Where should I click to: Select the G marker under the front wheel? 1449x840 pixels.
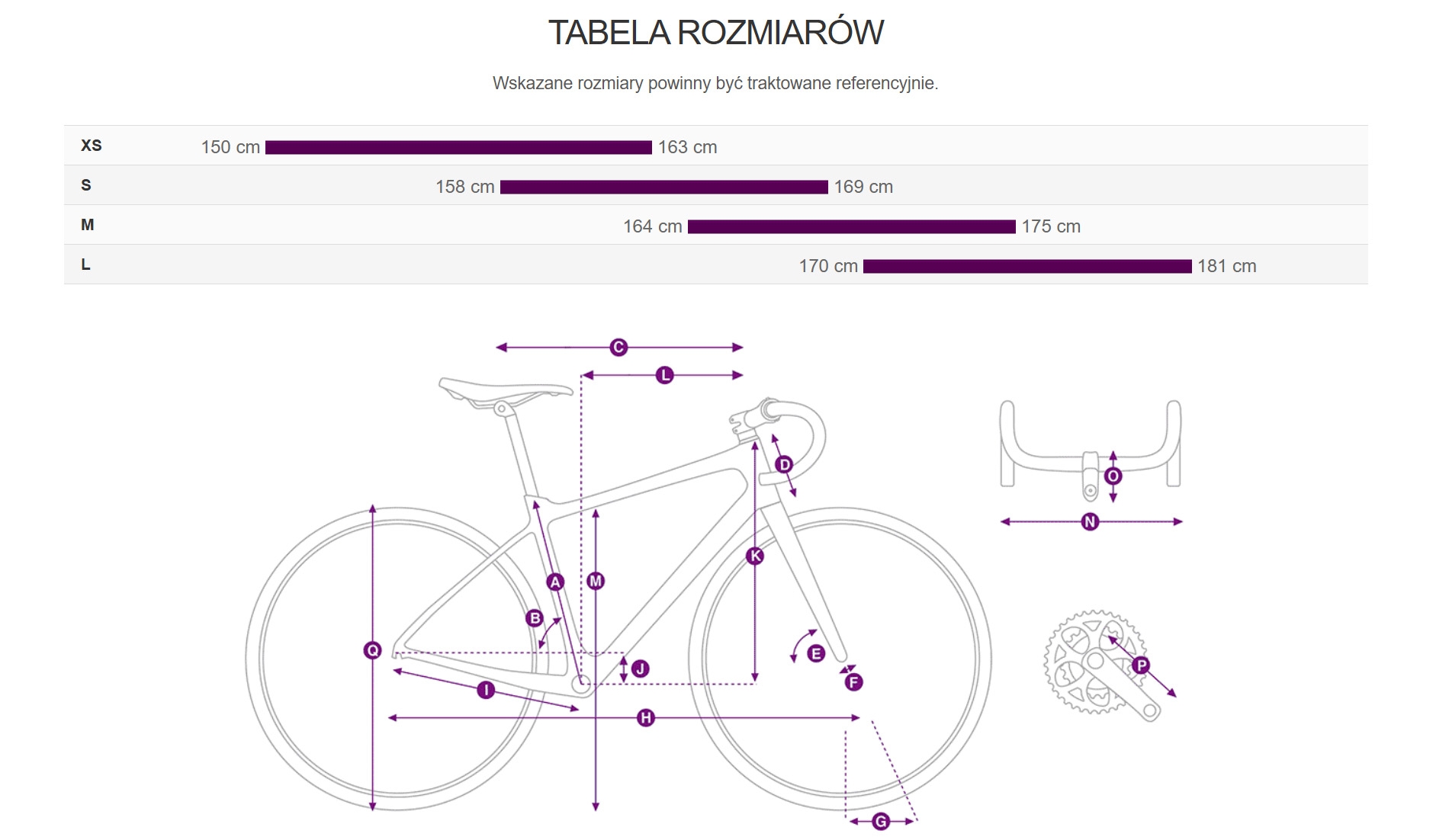(881, 821)
